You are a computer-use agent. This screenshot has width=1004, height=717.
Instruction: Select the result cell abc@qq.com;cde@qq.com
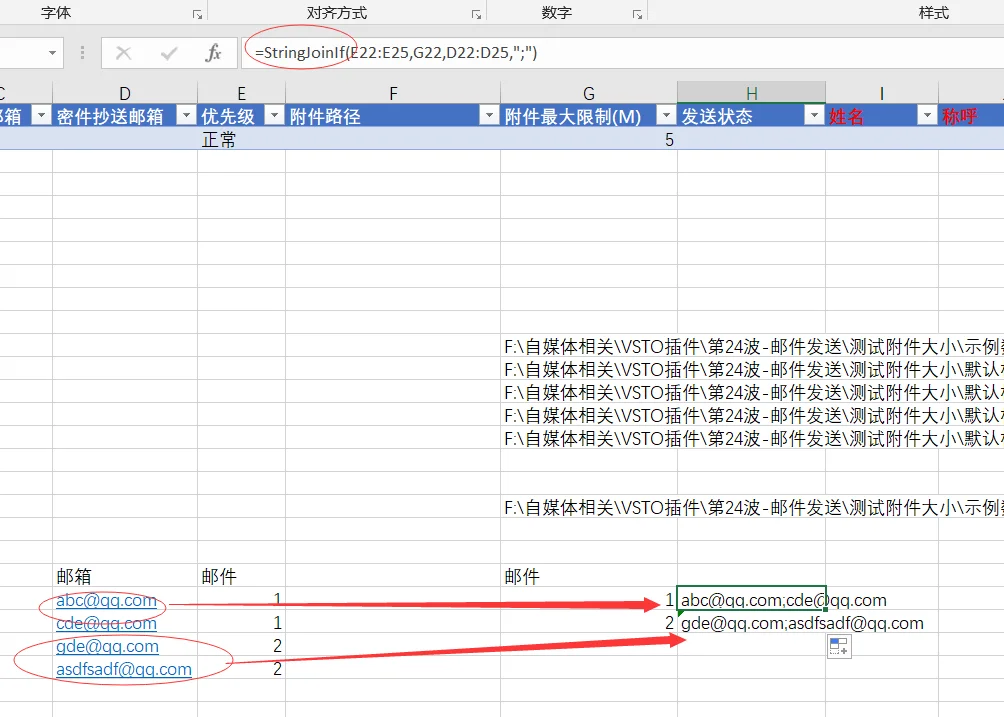752,600
